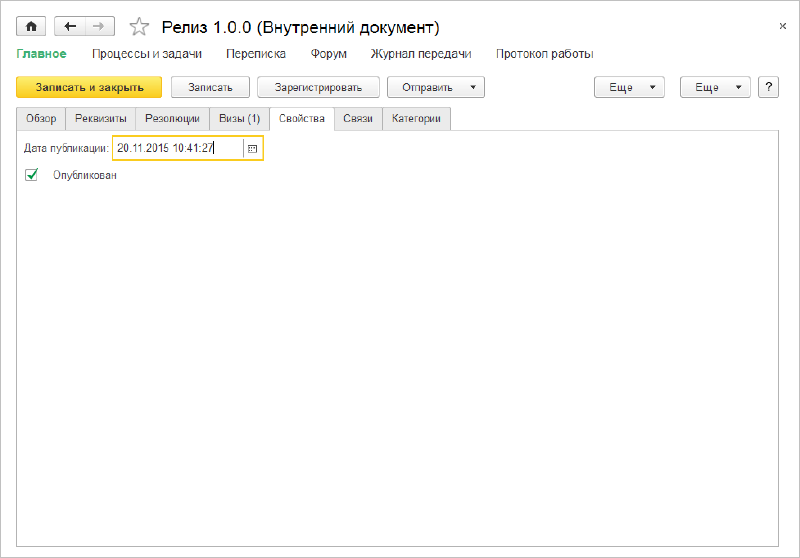Click the Home icon button
Viewport: 800px width, 558px height.
(31, 27)
